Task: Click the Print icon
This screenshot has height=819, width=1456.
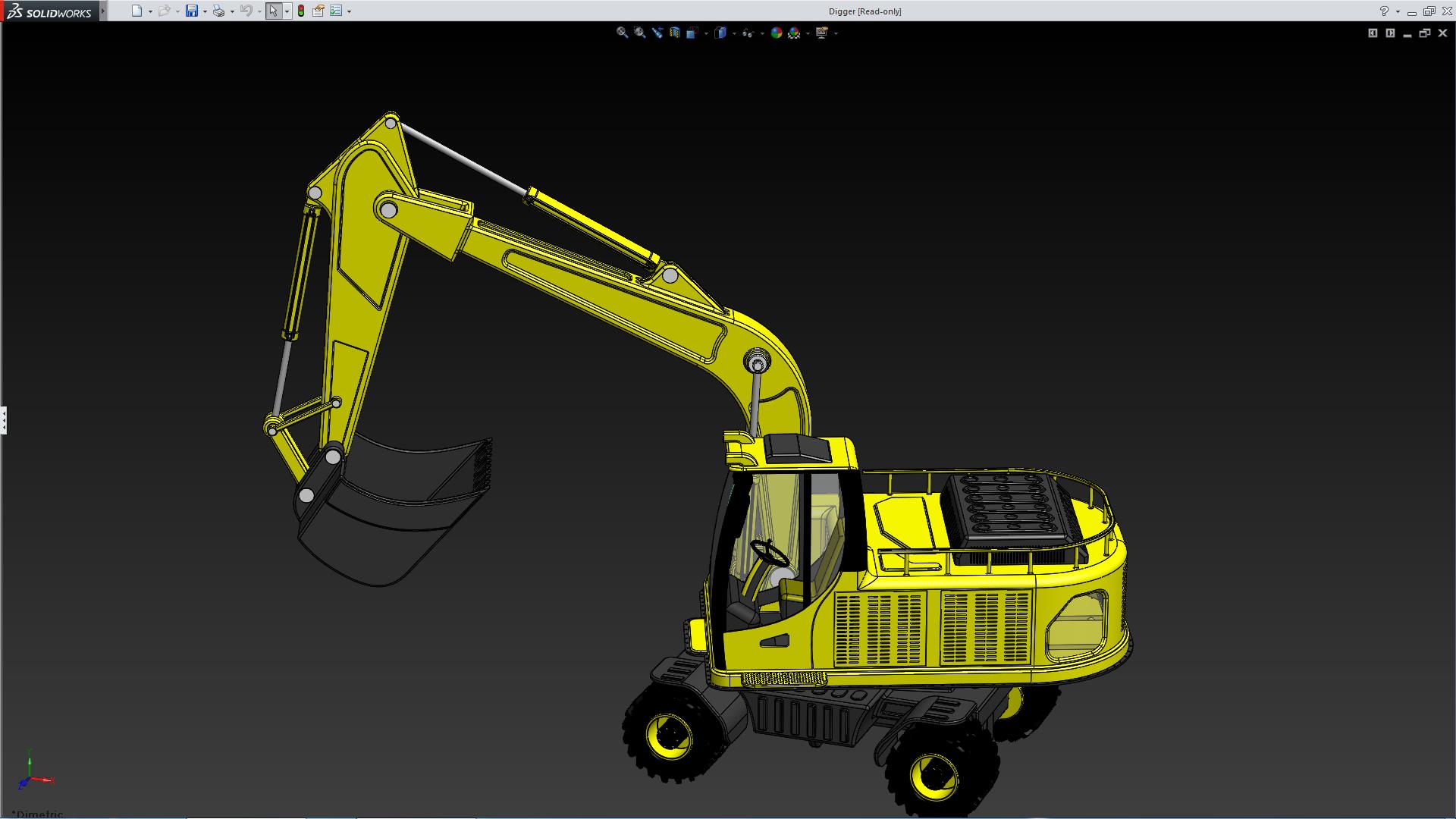Action: tap(218, 11)
